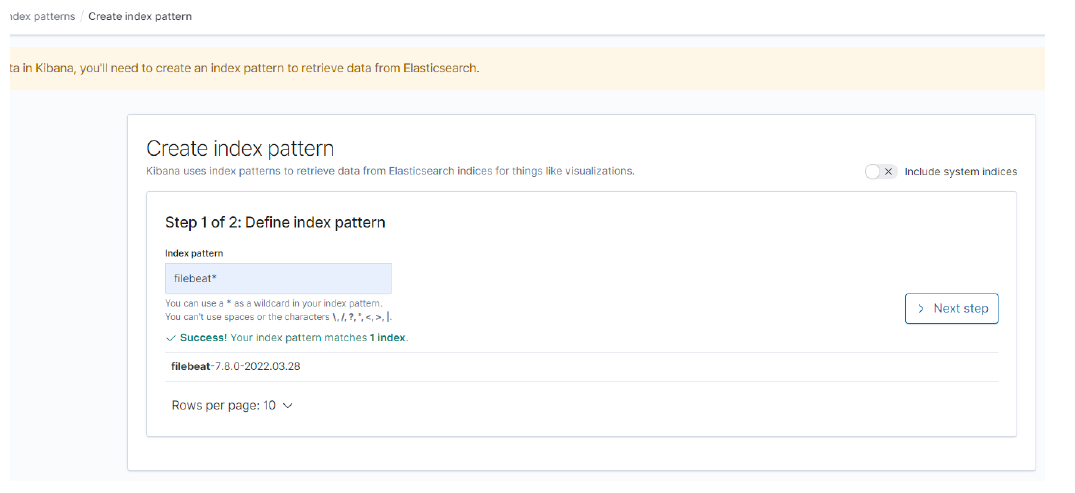Image resolution: width=1075 pixels, height=493 pixels.
Task: Click the Index pattern input field
Action: click(x=278, y=279)
